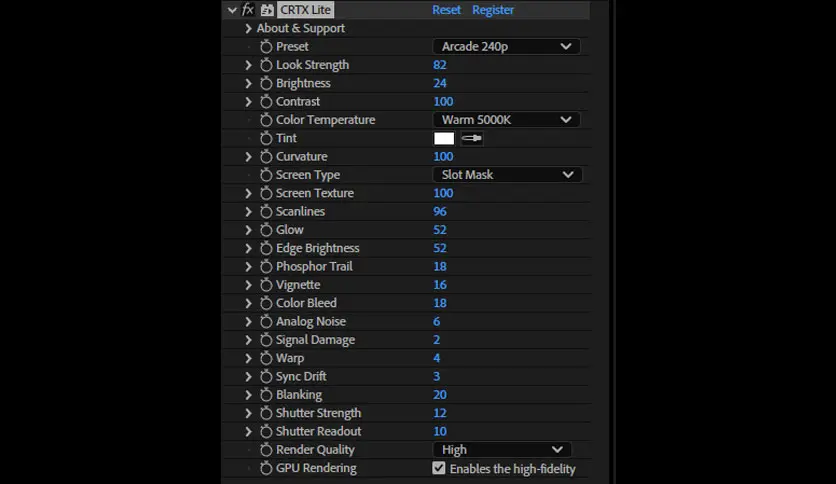Click the Reset link
This screenshot has height=484, width=836.
coord(446,10)
